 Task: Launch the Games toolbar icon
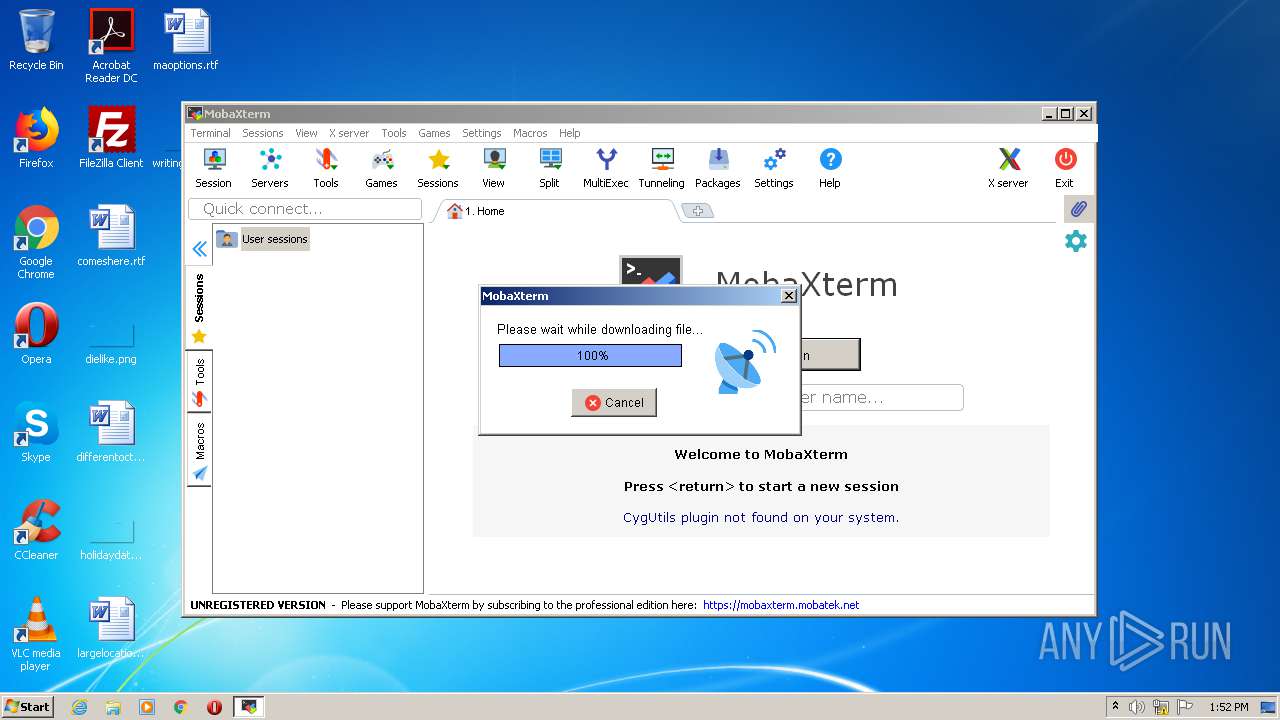point(381,168)
